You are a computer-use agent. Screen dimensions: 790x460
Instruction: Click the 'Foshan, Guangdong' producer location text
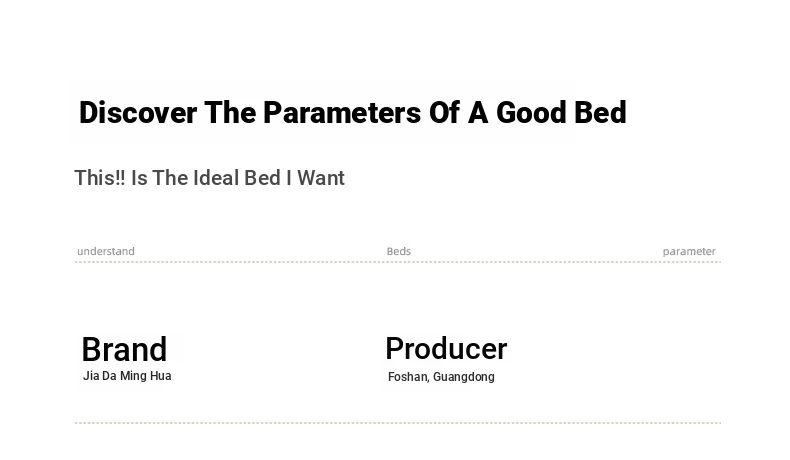coord(441,377)
